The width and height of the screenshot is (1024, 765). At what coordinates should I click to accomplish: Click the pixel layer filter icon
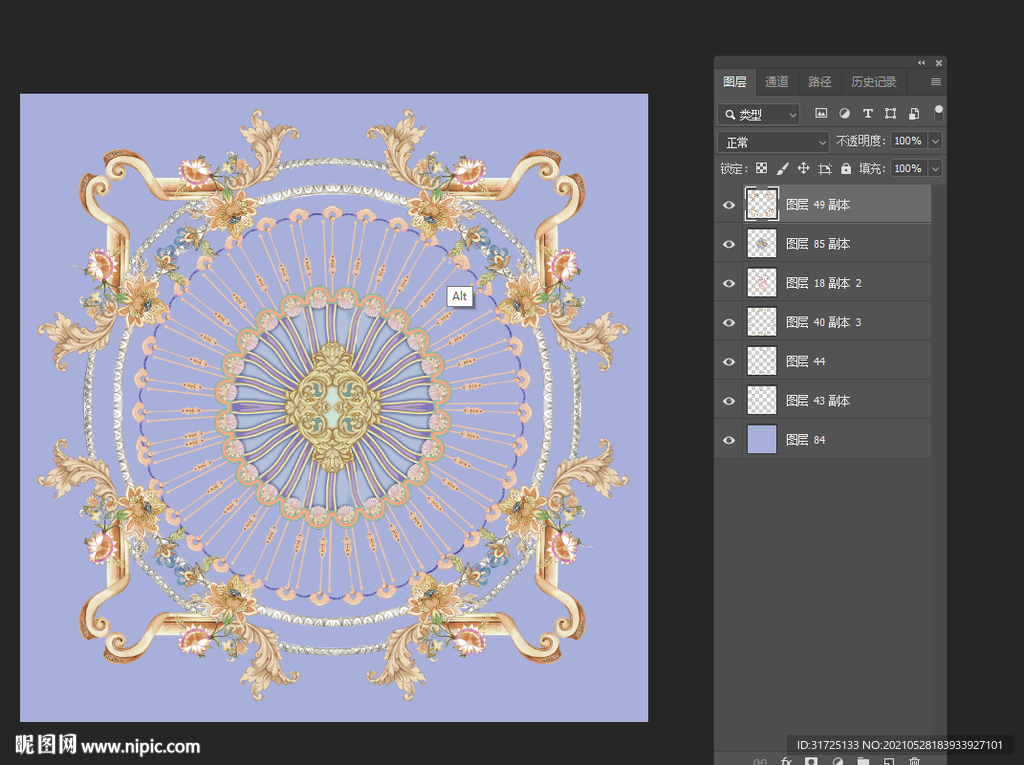(821, 114)
